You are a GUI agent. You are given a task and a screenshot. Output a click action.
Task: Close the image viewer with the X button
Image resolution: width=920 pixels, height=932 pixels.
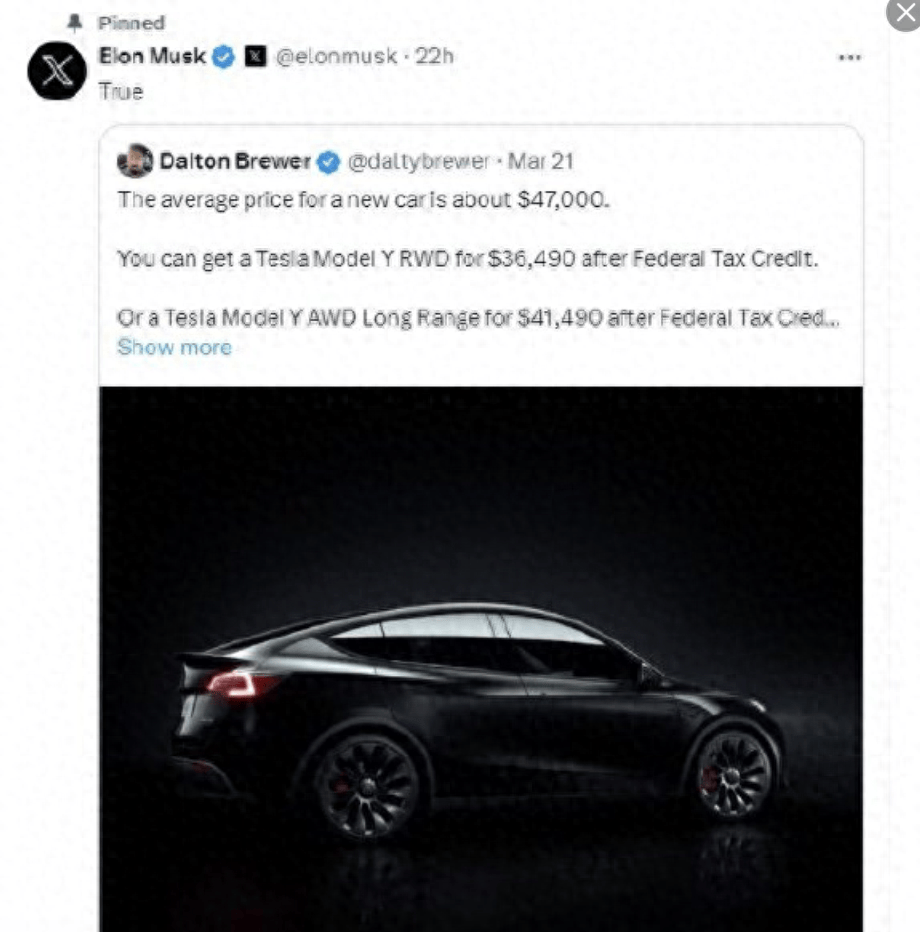[905, 12]
